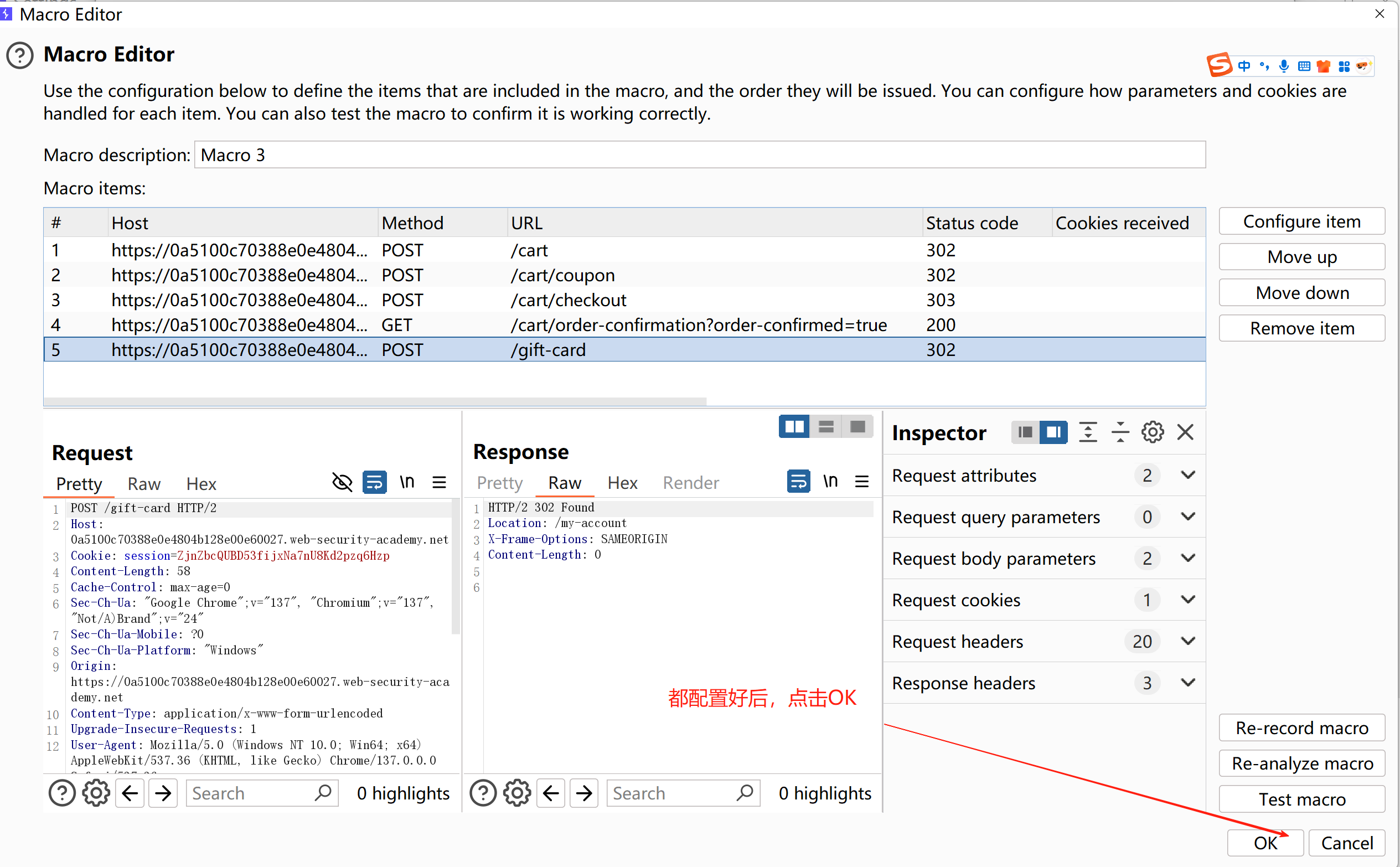Viewport: 1400px width, 867px height.
Task: Switch to Request Hex tab
Action: pos(200,483)
